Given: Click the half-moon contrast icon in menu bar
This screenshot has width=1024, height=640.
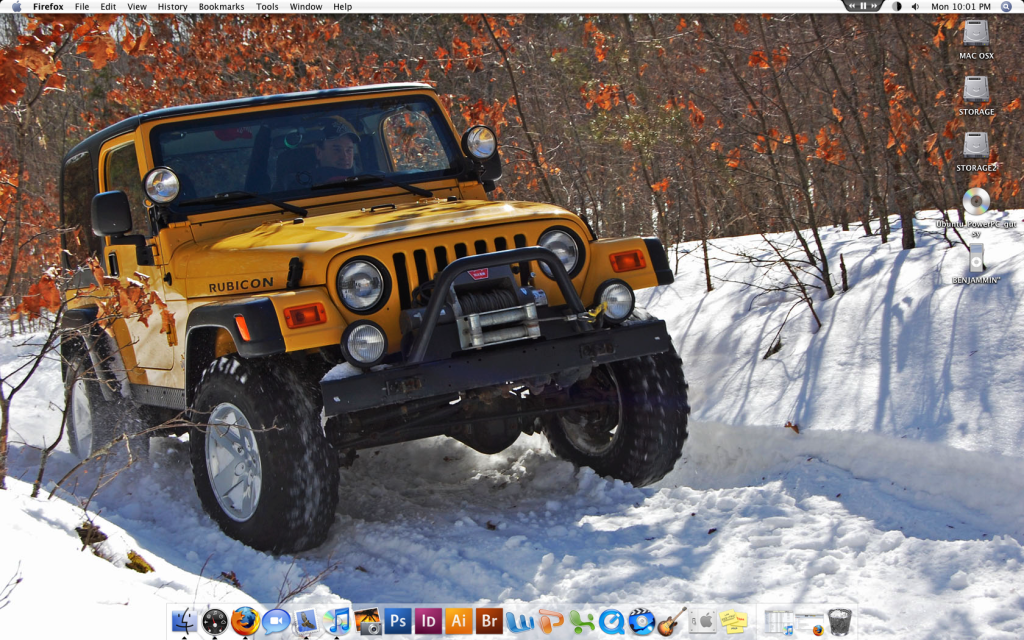Looking at the screenshot, I should click(x=897, y=7).
